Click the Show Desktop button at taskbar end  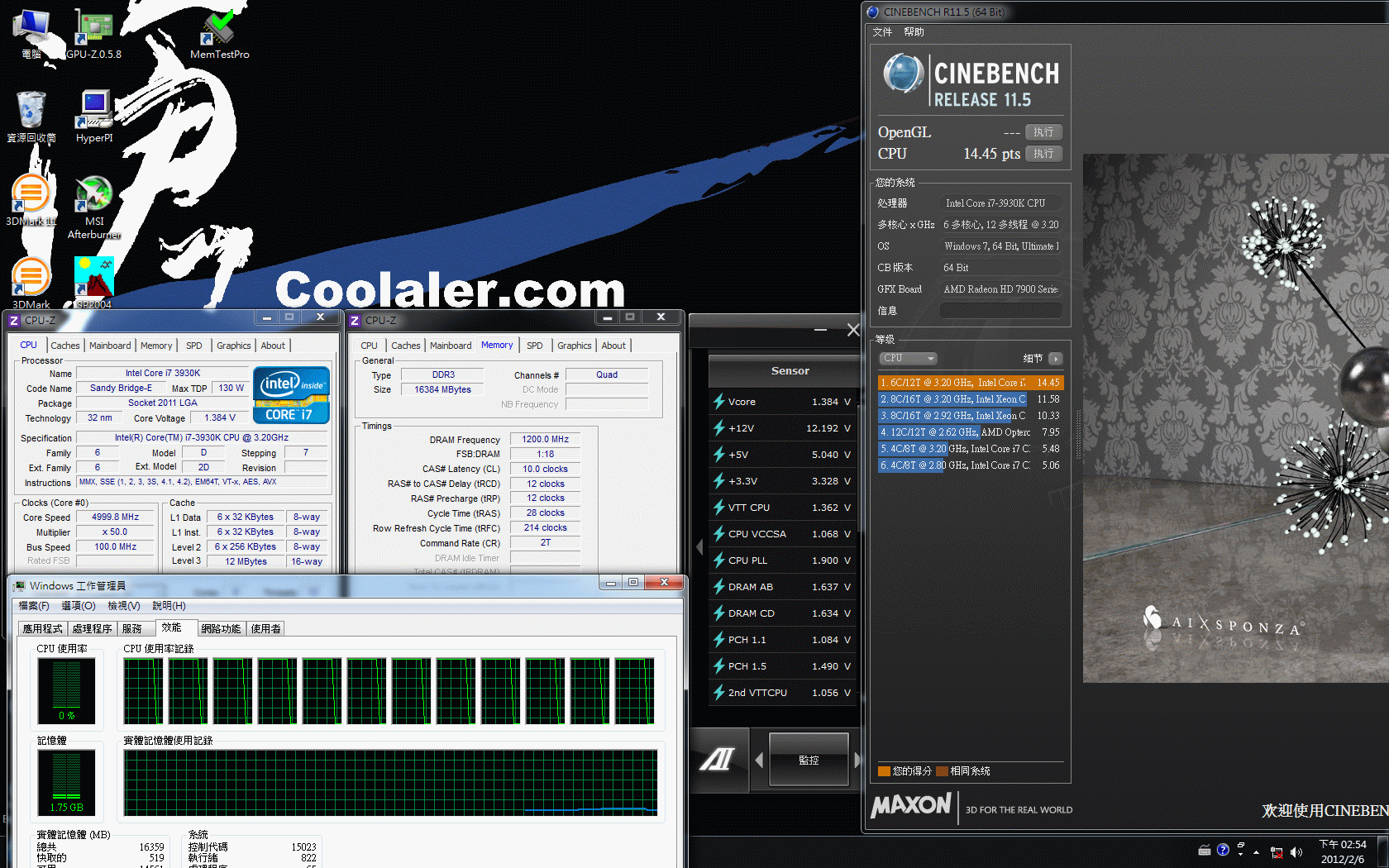click(x=1384, y=851)
